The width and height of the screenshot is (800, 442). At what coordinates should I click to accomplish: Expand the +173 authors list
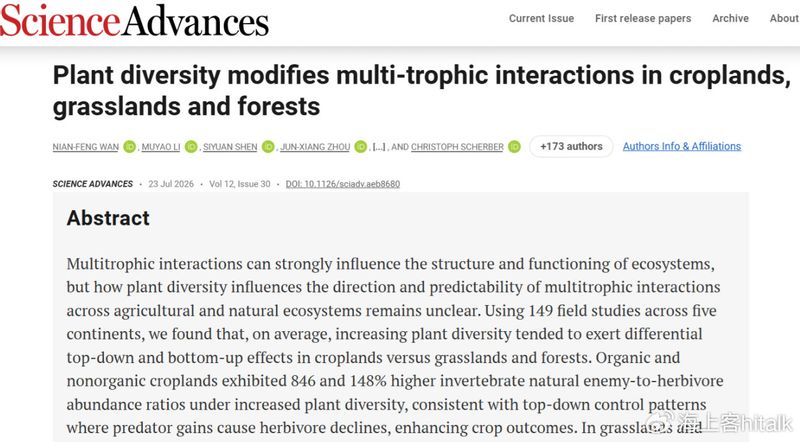coord(571,146)
